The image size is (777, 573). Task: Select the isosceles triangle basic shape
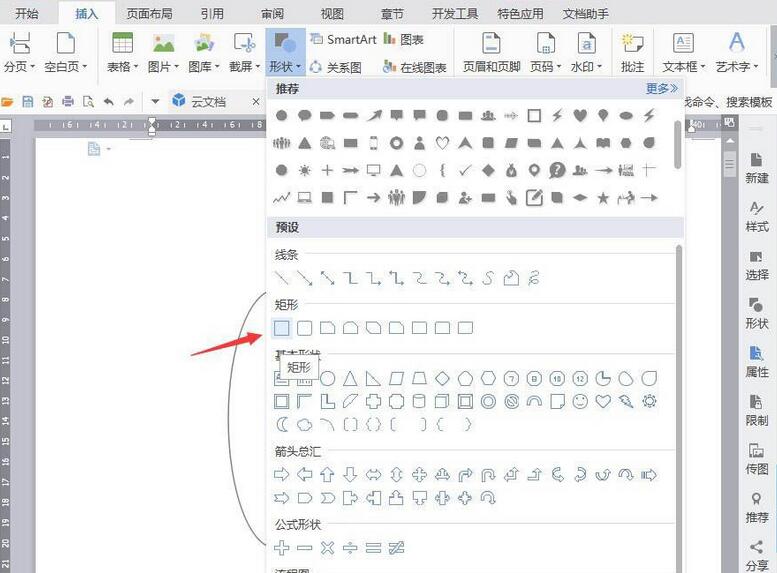click(x=350, y=379)
